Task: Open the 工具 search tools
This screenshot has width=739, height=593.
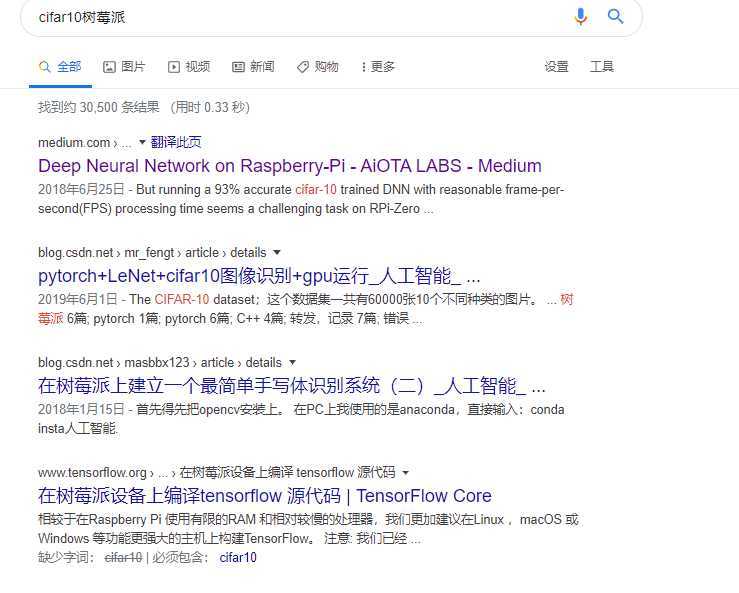Action: (602, 66)
